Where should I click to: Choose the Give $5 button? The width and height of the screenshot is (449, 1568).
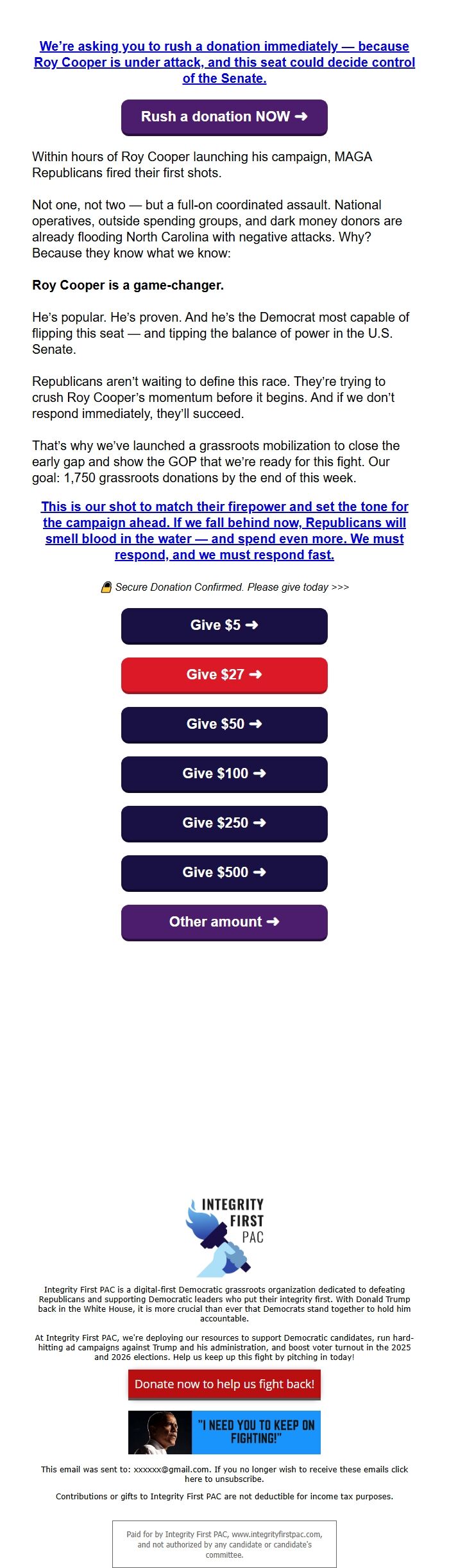[224, 625]
